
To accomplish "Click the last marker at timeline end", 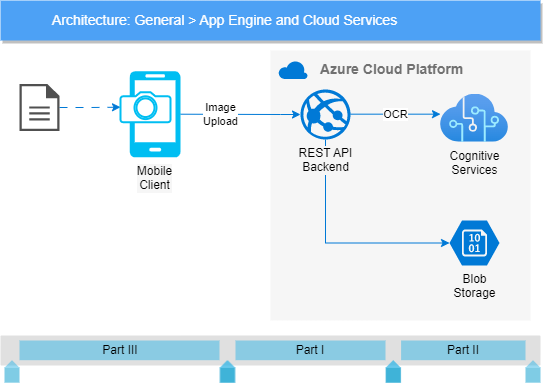I will (x=533, y=372).
